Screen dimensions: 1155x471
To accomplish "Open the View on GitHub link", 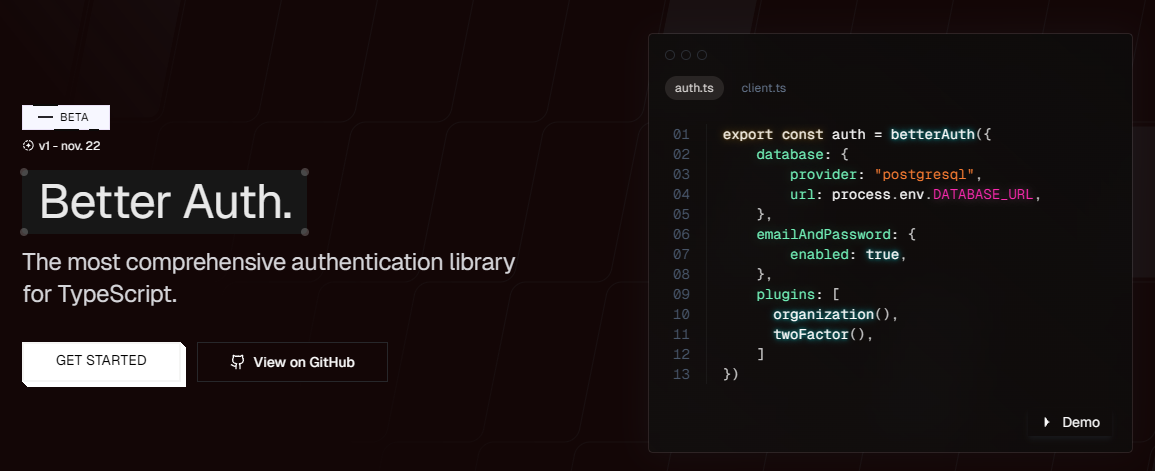I will pyautogui.click(x=303, y=362).
